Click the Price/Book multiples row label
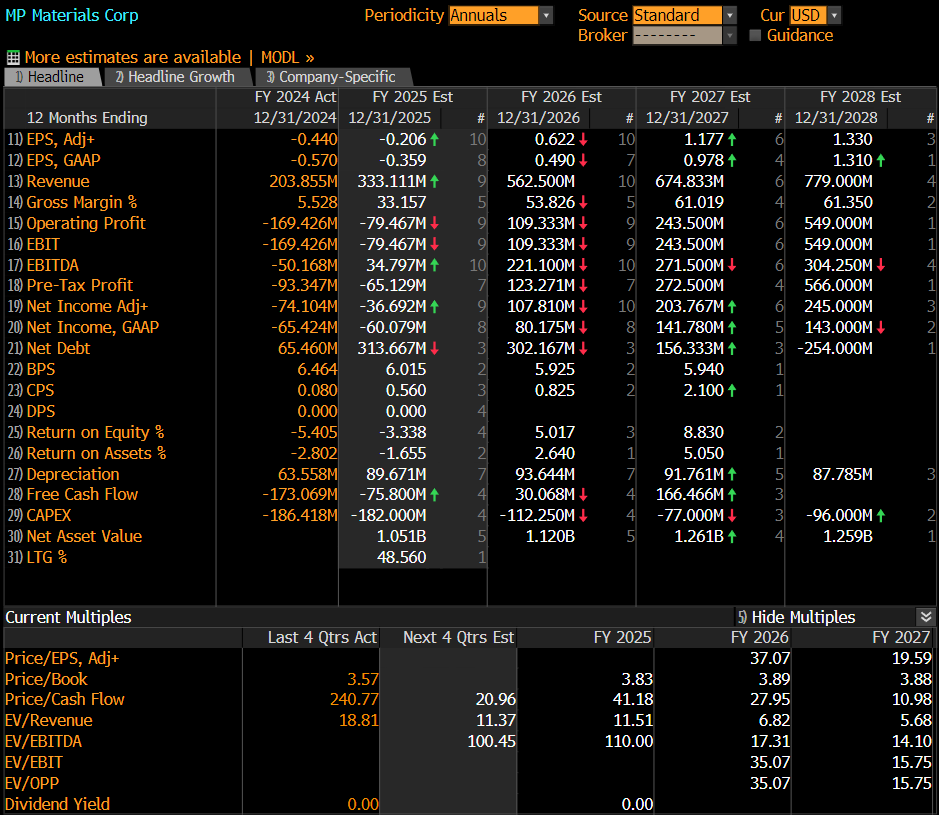939x815 pixels. [x=46, y=679]
